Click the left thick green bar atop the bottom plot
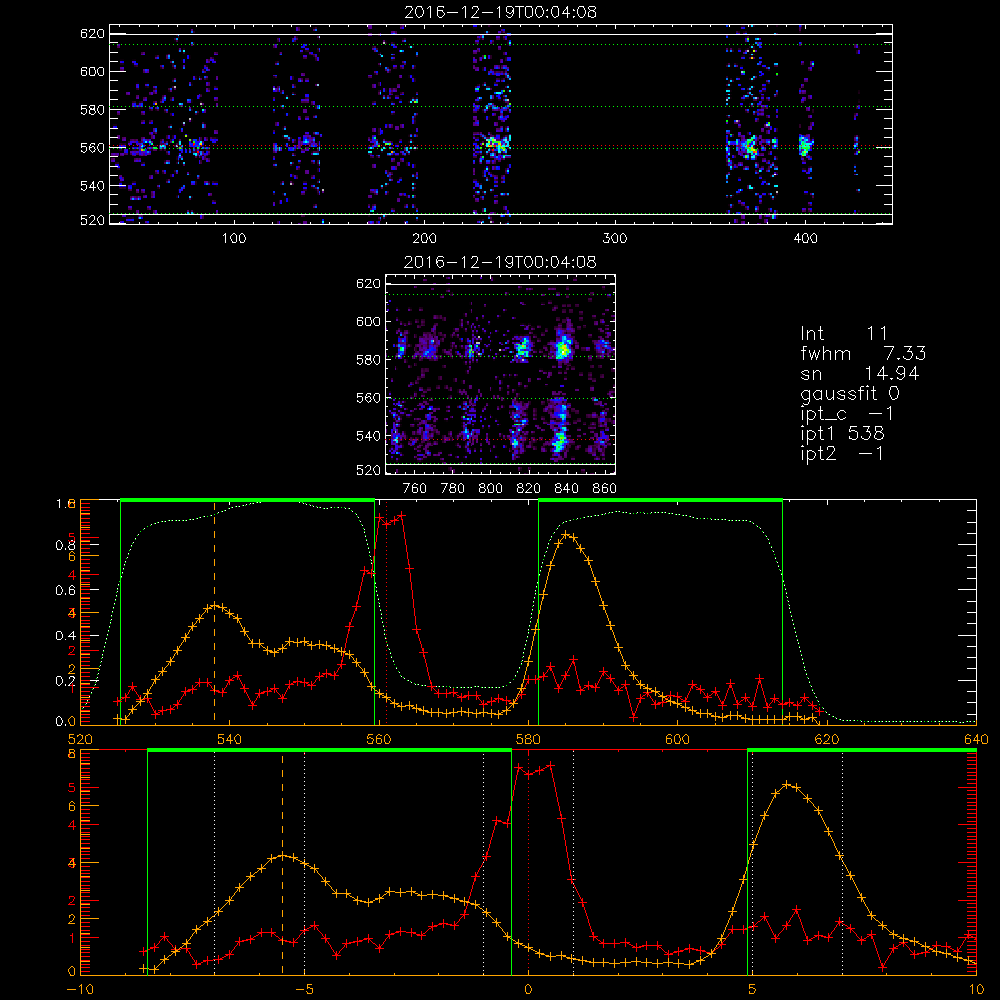This screenshot has height=1000, width=1000. pos(329,750)
